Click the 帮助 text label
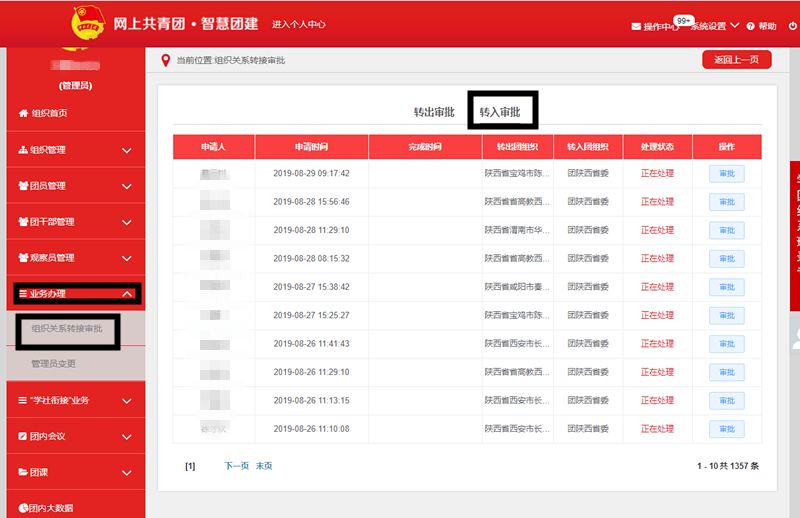800x518 pixels. pyautogui.click(x=767, y=27)
